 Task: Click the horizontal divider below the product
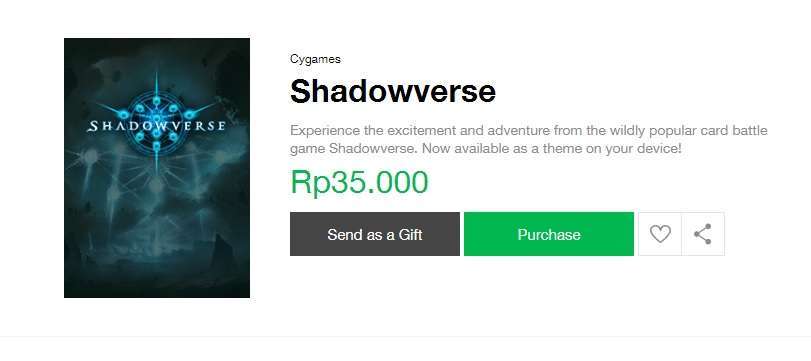coord(406,337)
